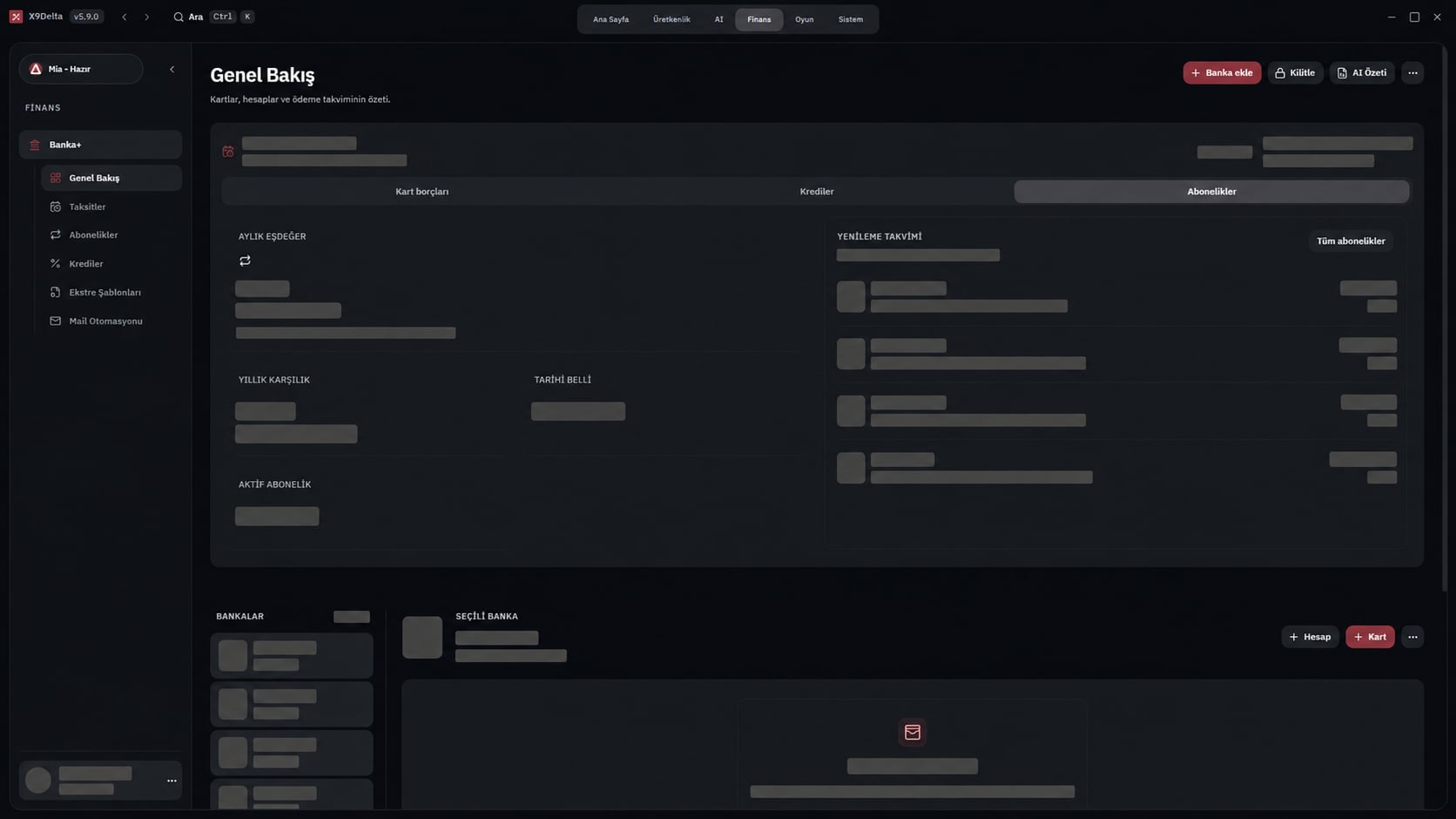The image size is (1456, 819).
Task: Click the Ekstre Şablonları document icon
Action: point(56,293)
